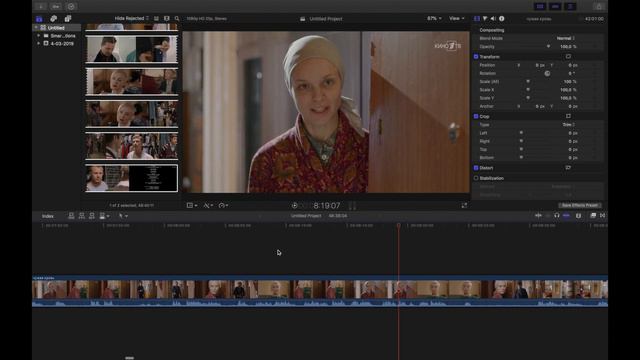Toggle snapping in the timeline
Screen dimensions: 640x360
(x=567, y=216)
